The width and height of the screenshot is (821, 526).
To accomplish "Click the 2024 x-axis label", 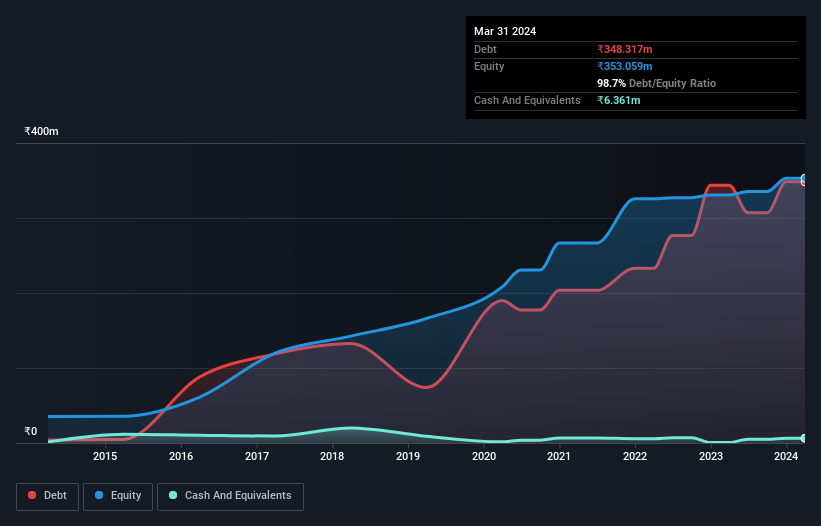I will pos(786,456).
